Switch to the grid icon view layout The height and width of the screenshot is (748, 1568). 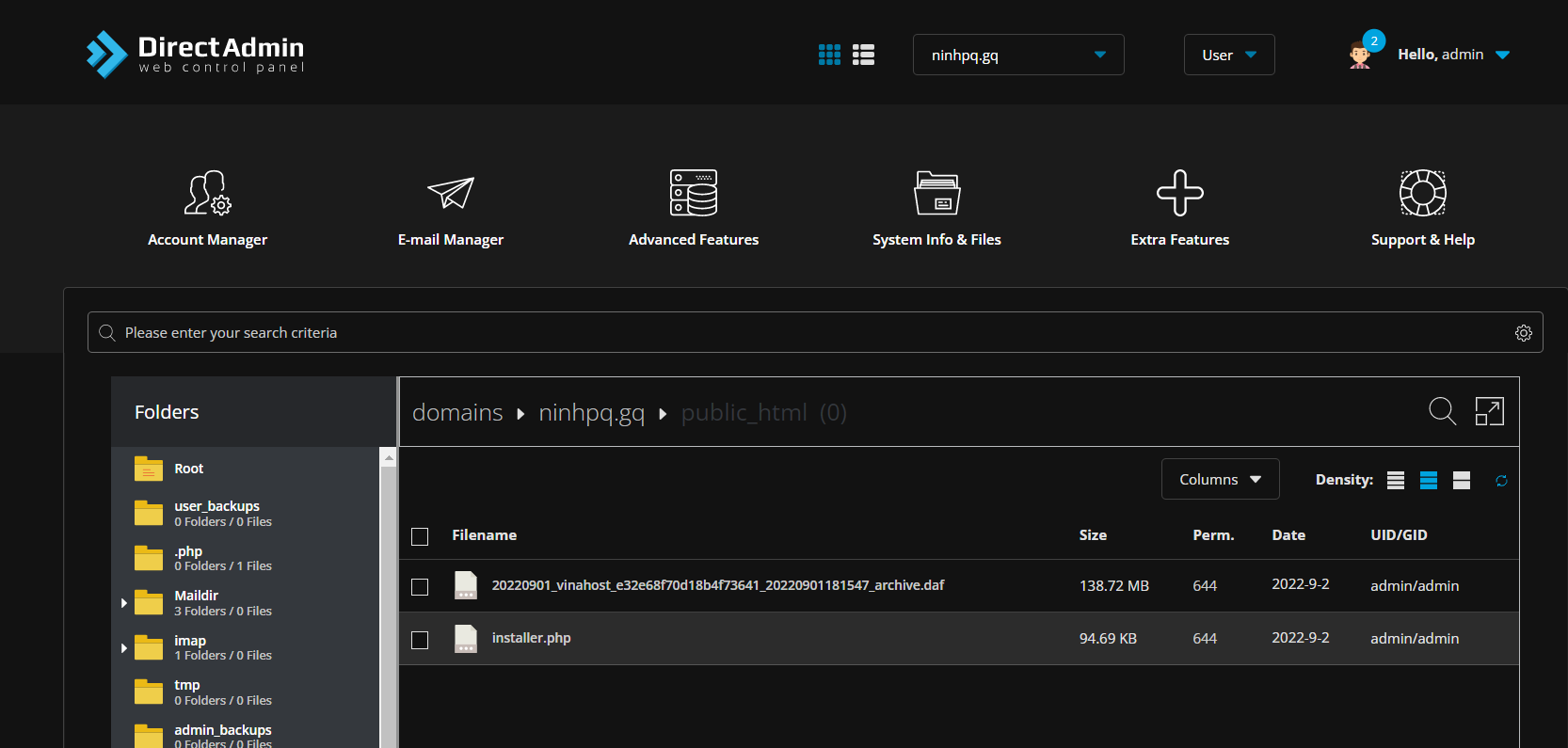point(829,55)
